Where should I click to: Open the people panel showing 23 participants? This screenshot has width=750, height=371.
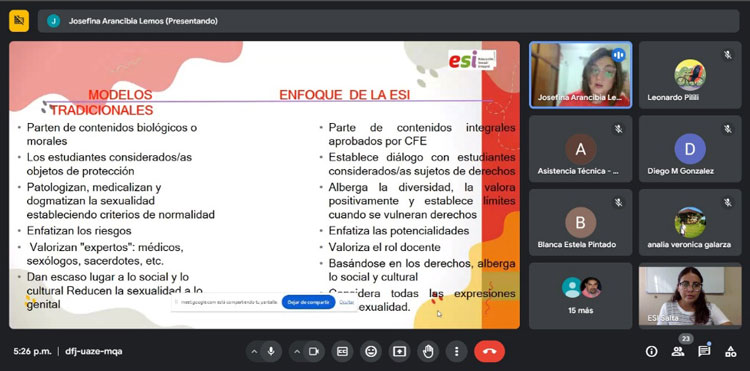(678, 352)
